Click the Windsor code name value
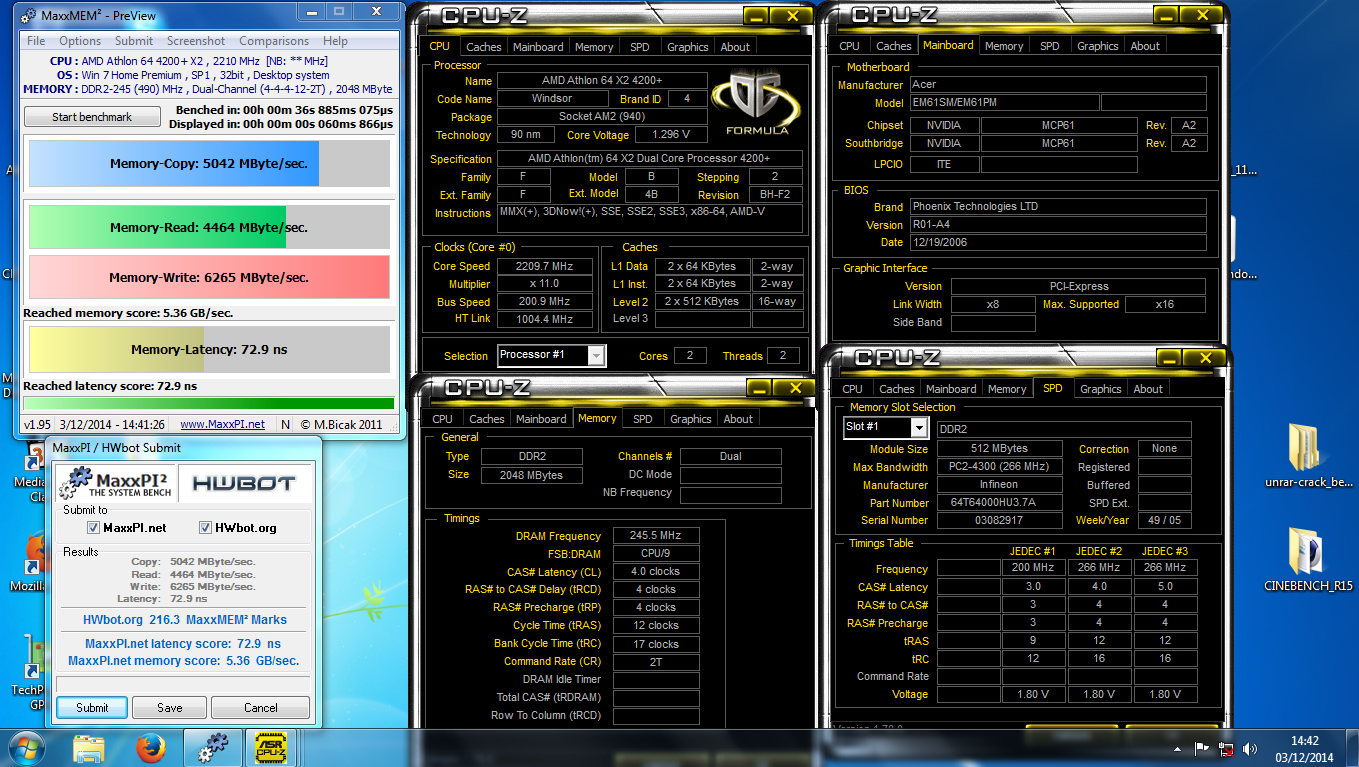The image size is (1359, 767). (551, 99)
